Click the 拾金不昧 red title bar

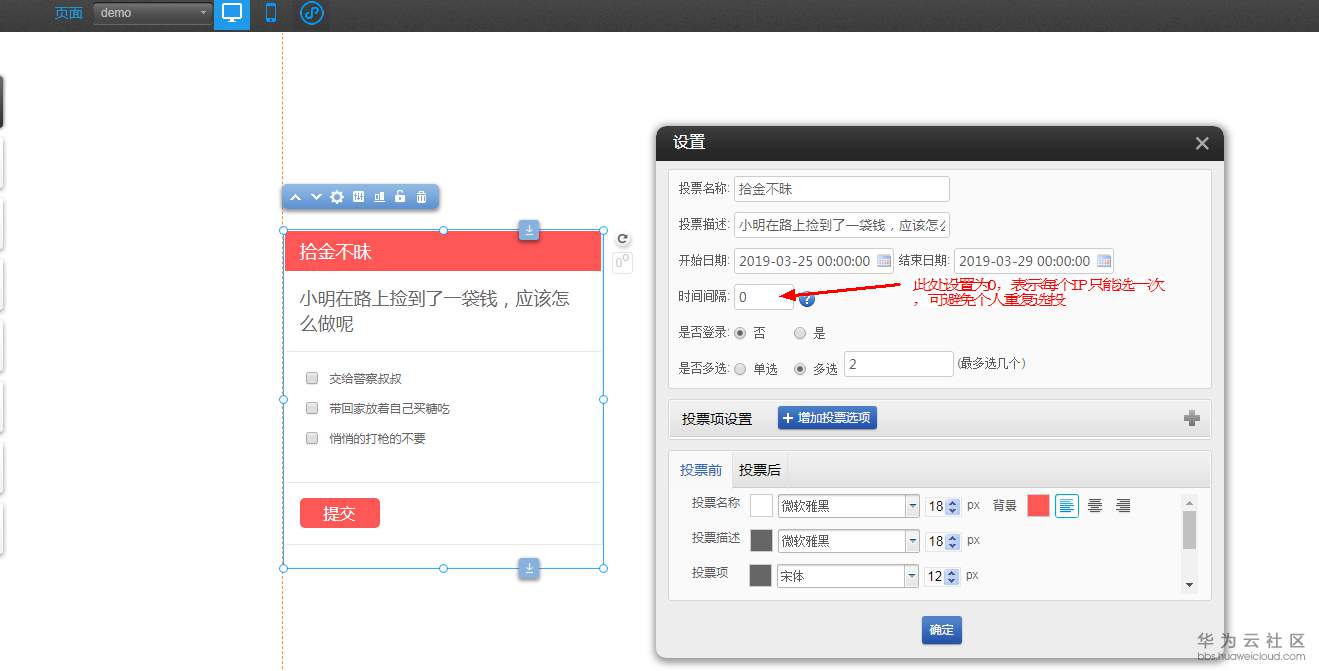pyautogui.click(x=443, y=252)
